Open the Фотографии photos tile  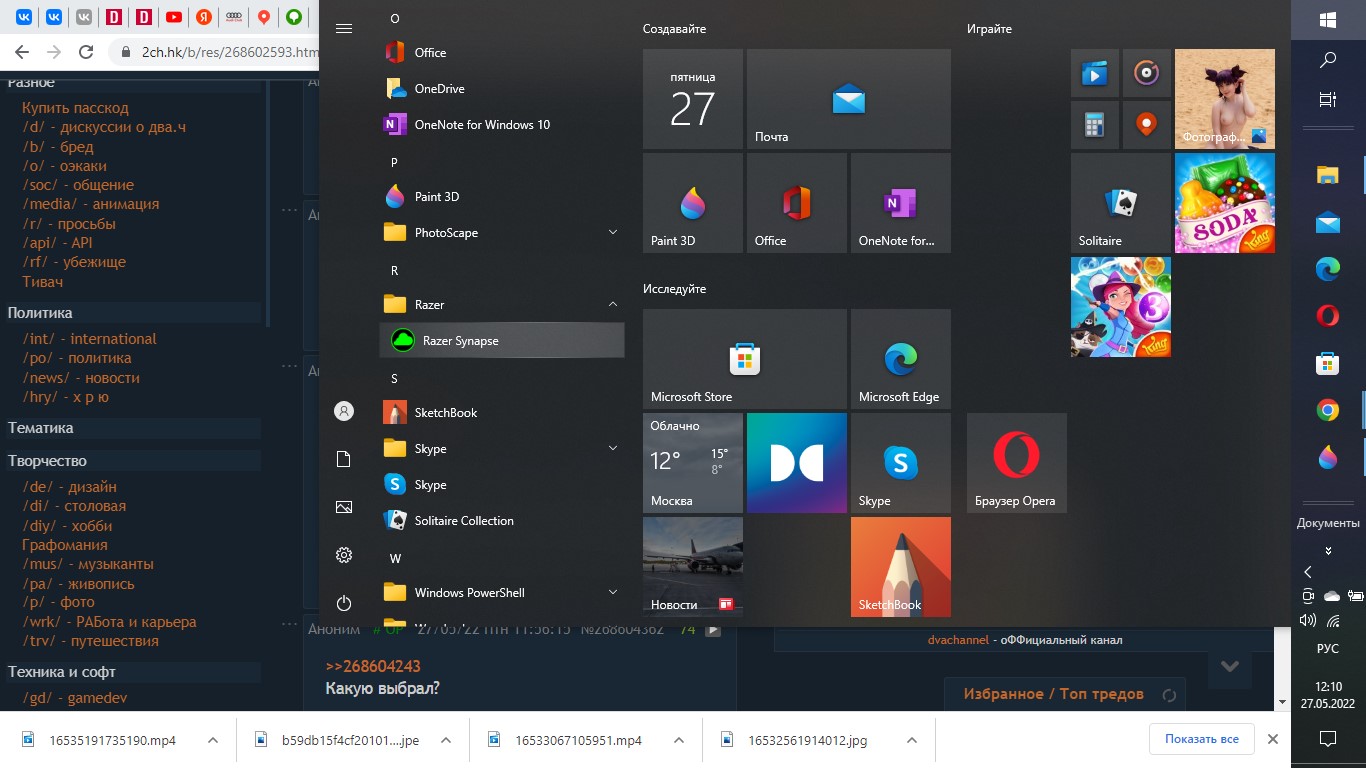pos(1225,99)
